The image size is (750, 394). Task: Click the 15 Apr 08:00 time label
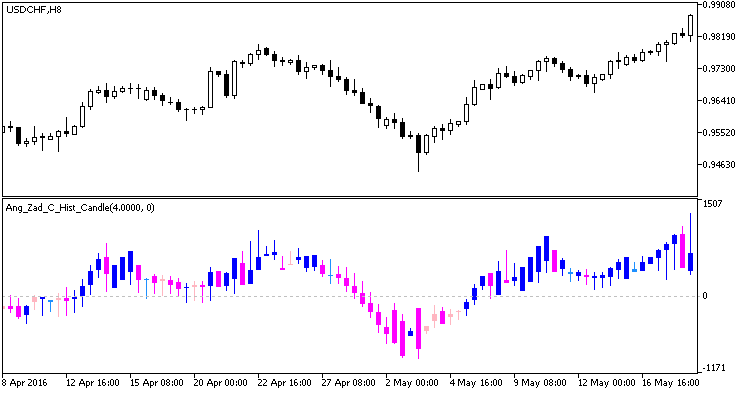(x=156, y=383)
